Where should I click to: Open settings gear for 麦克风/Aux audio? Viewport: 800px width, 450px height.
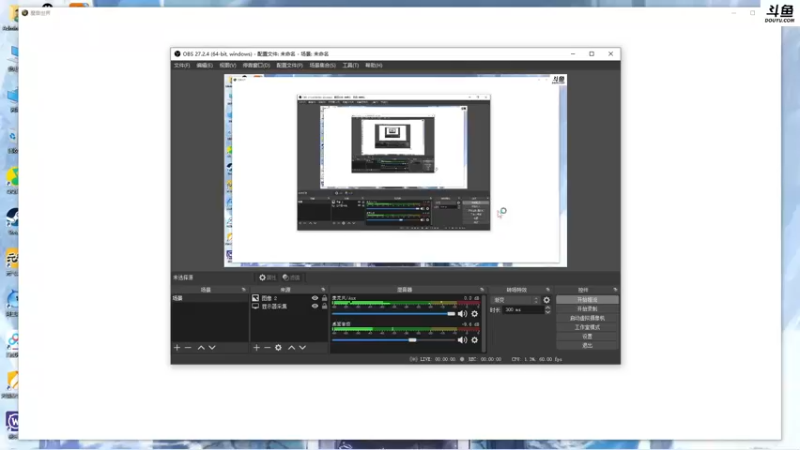(474, 314)
